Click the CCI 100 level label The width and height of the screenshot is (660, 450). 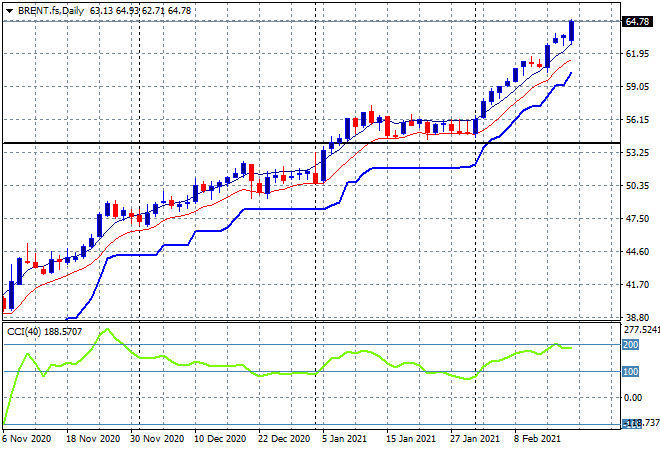click(x=631, y=372)
